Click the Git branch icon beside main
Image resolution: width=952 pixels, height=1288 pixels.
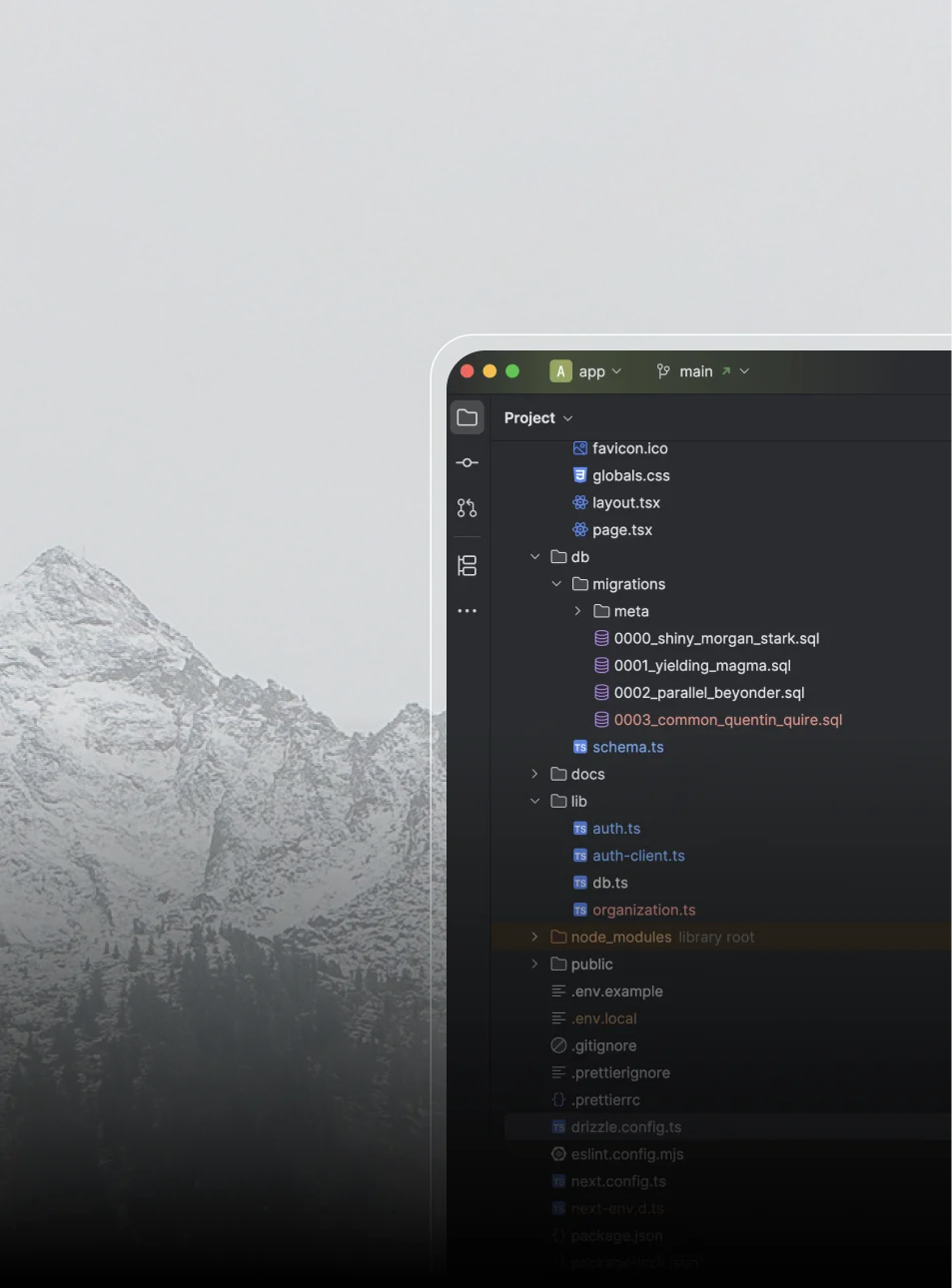pyautogui.click(x=663, y=370)
